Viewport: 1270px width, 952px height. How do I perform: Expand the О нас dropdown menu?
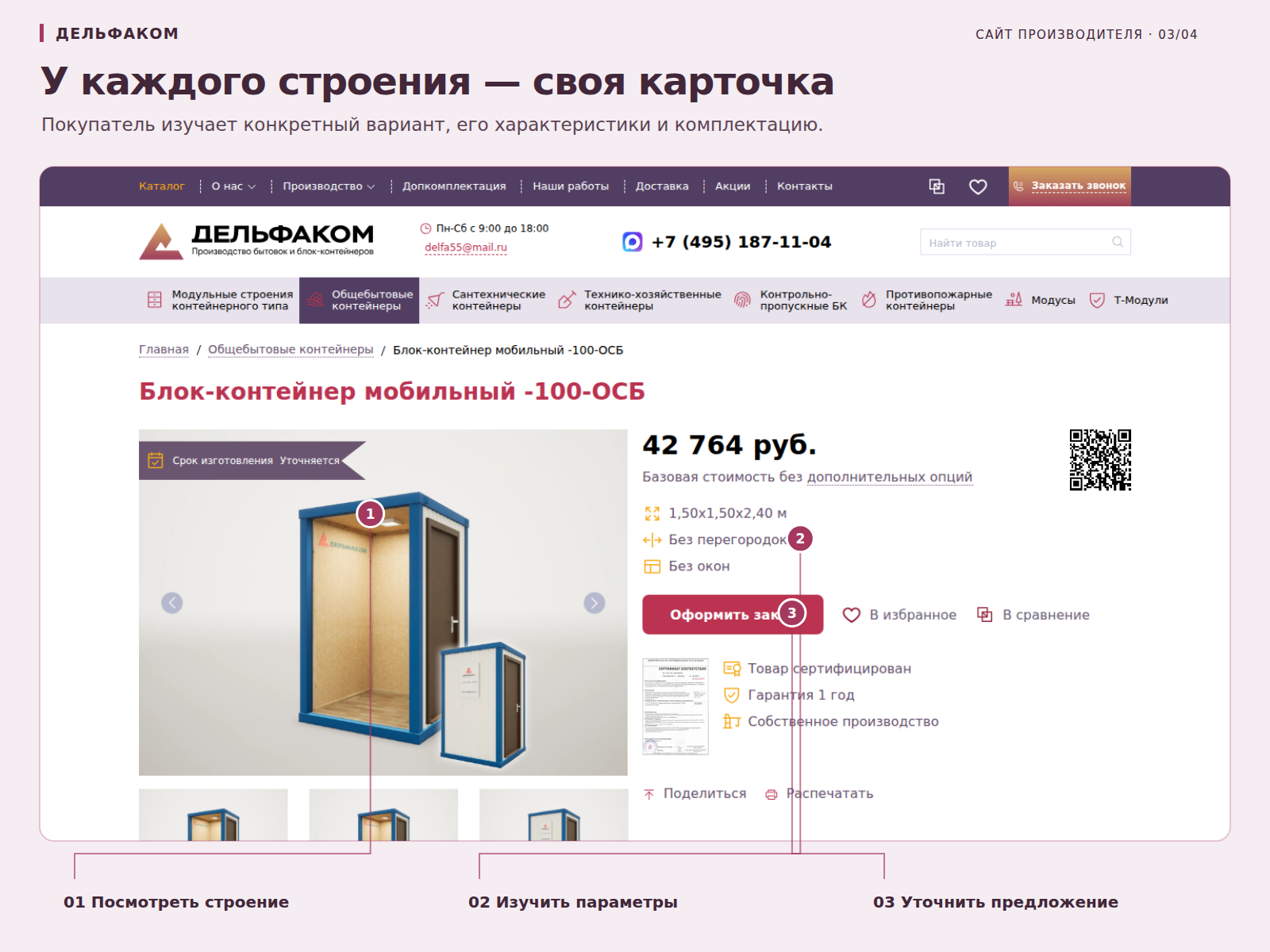[x=233, y=186]
